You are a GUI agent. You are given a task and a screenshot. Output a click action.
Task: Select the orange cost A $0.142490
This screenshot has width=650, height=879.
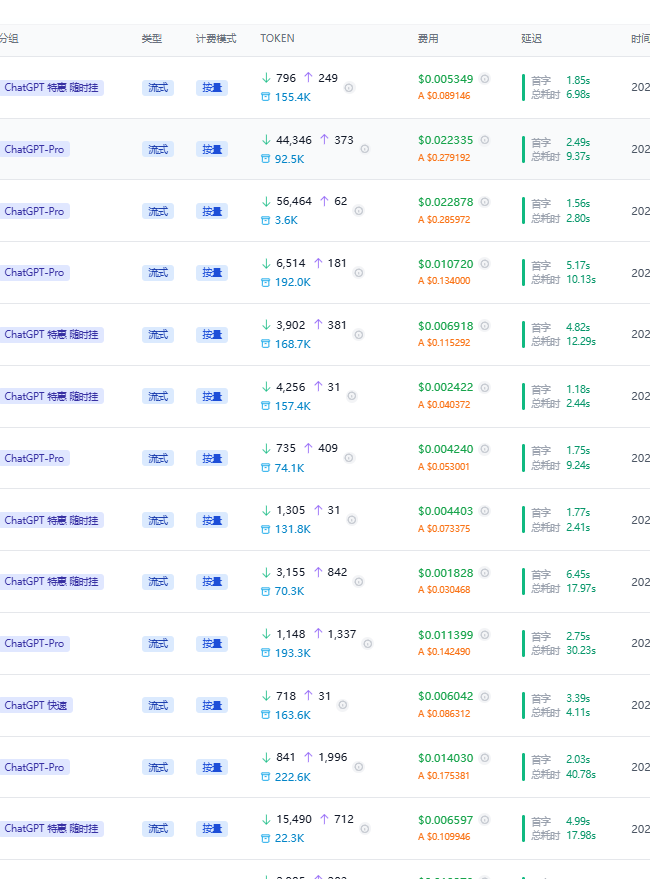click(444, 652)
